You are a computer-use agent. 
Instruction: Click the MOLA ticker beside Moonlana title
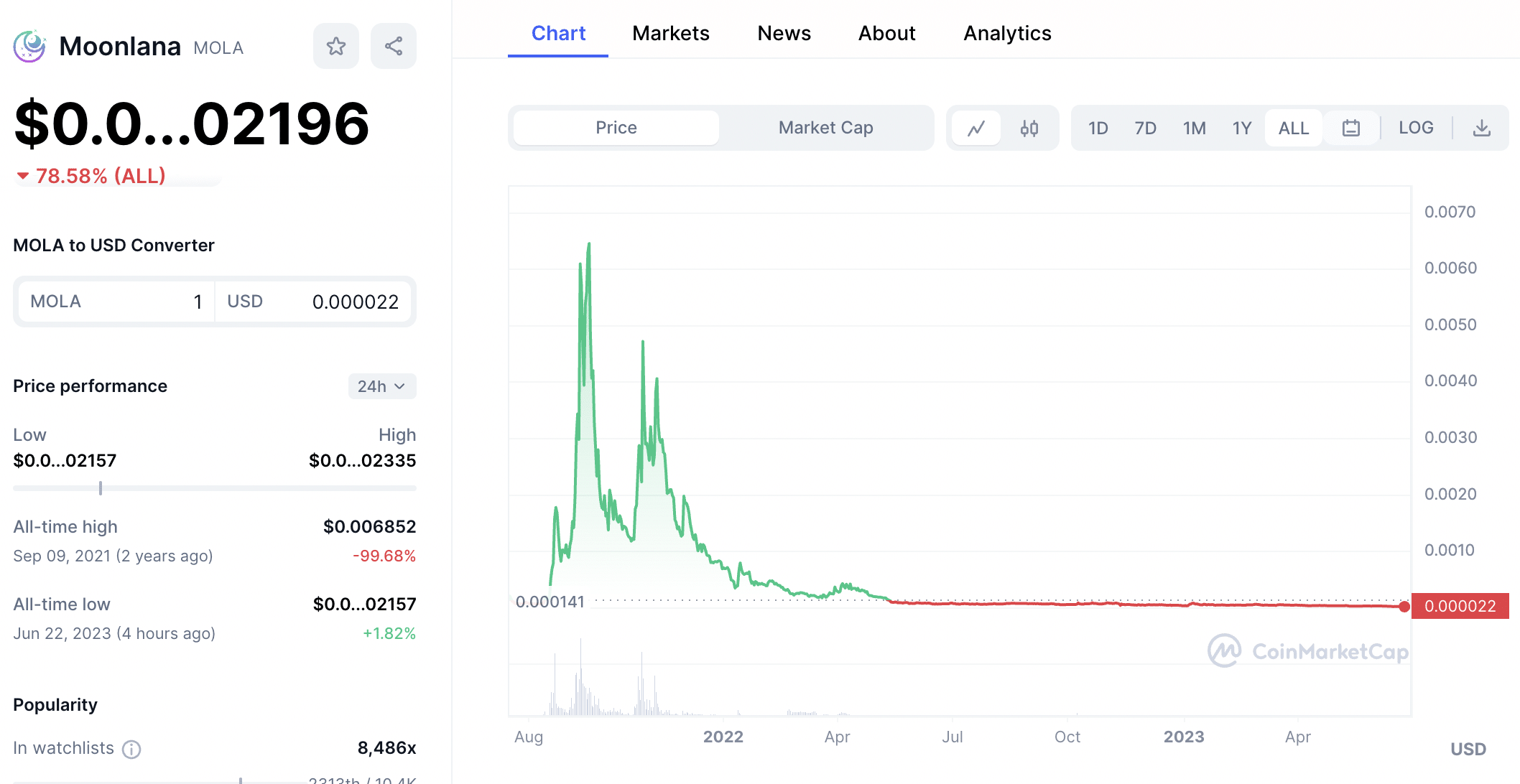pyautogui.click(x=218, y=48)
